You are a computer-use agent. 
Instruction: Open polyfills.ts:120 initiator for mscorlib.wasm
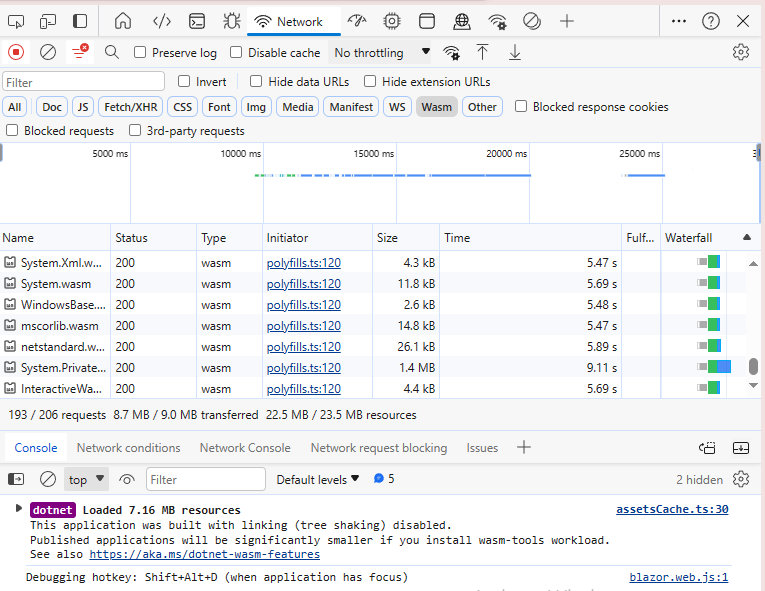click(x=303, y=326)
